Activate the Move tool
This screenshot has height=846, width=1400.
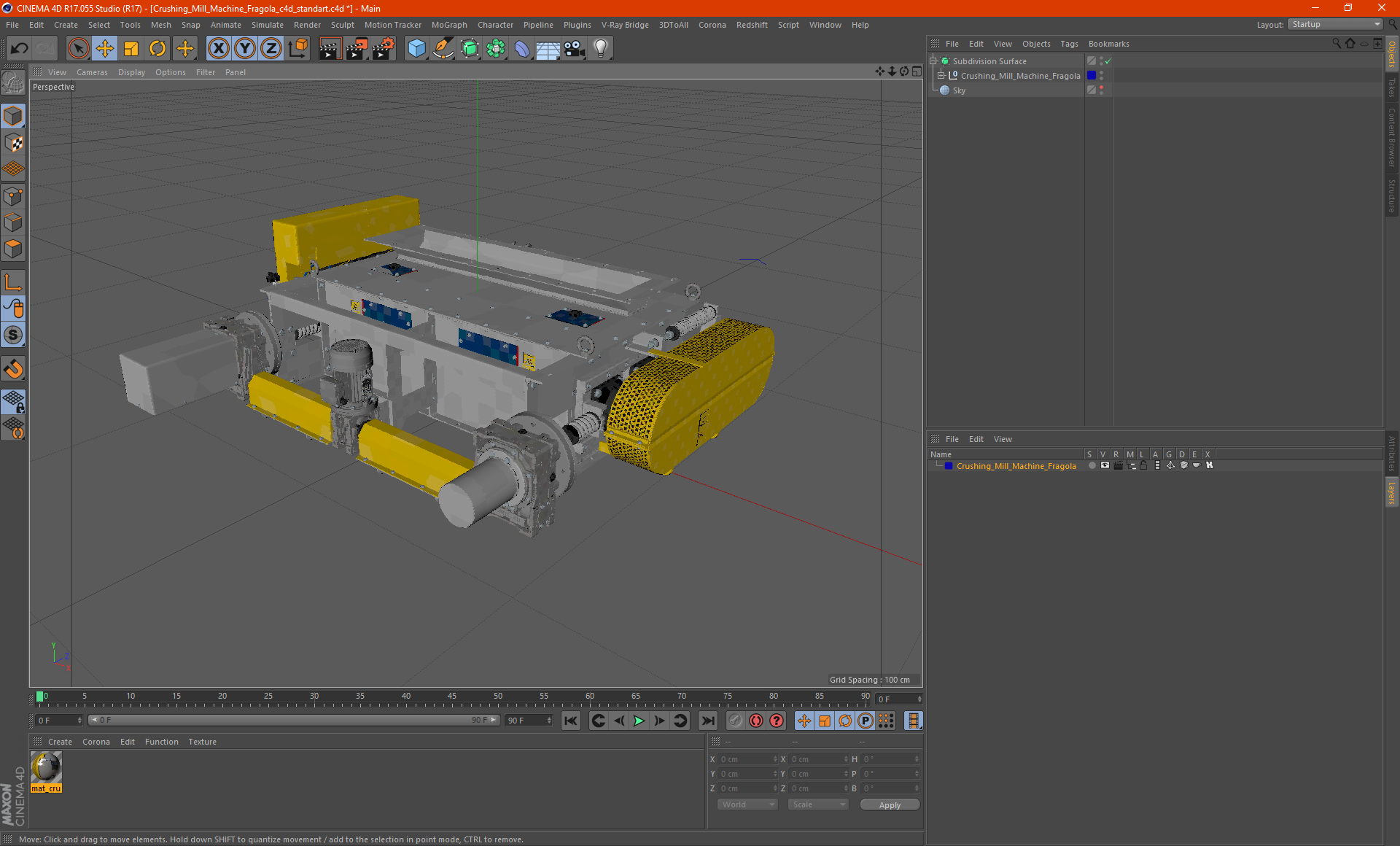coord(105,49)
